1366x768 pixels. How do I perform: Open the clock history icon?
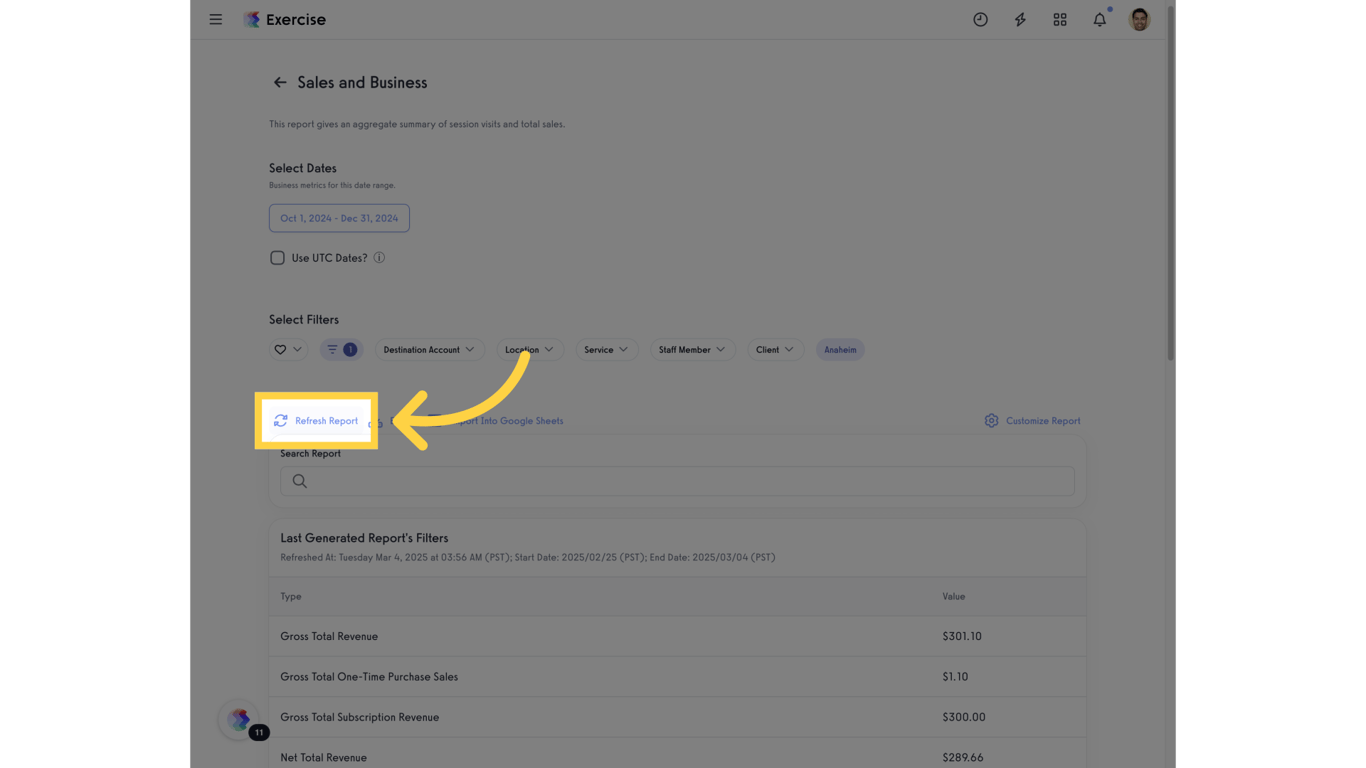click(980, 19)
